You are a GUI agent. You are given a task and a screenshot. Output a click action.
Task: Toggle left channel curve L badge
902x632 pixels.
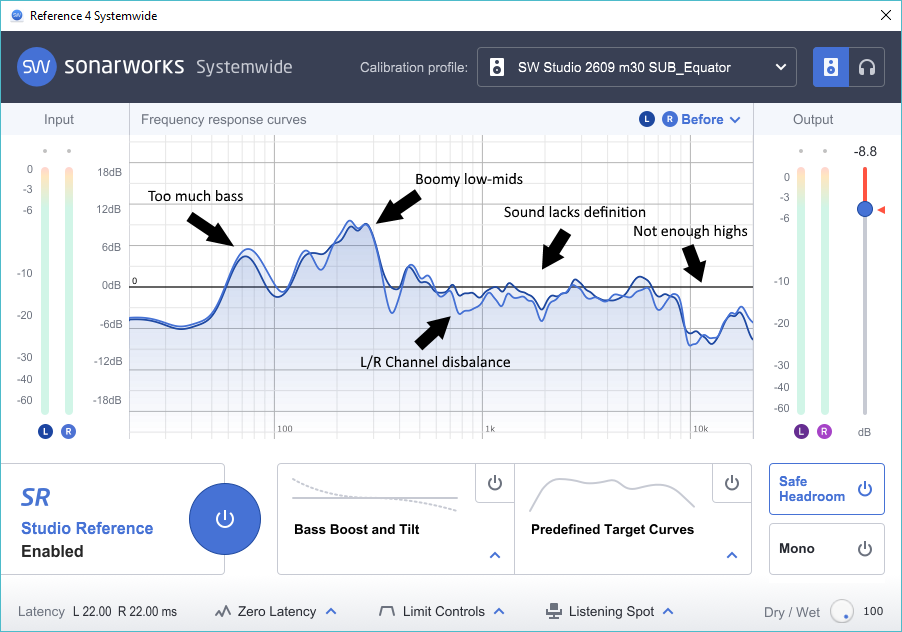pyautogui.click(x=647, y=119)
